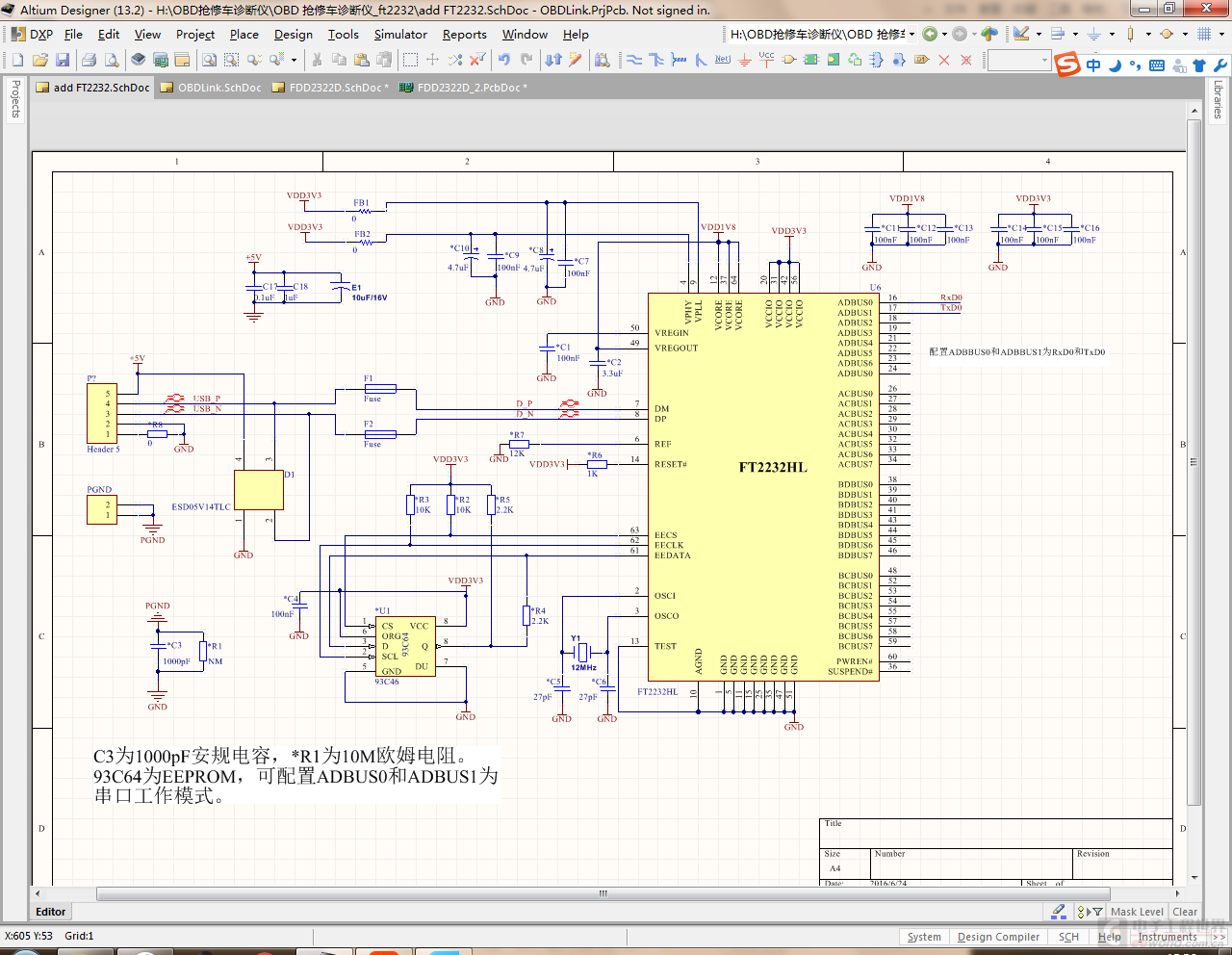Screen dimensions: 1232x955
Task: Expand the Power Sources dropdown
Action: pos(1112,34)
